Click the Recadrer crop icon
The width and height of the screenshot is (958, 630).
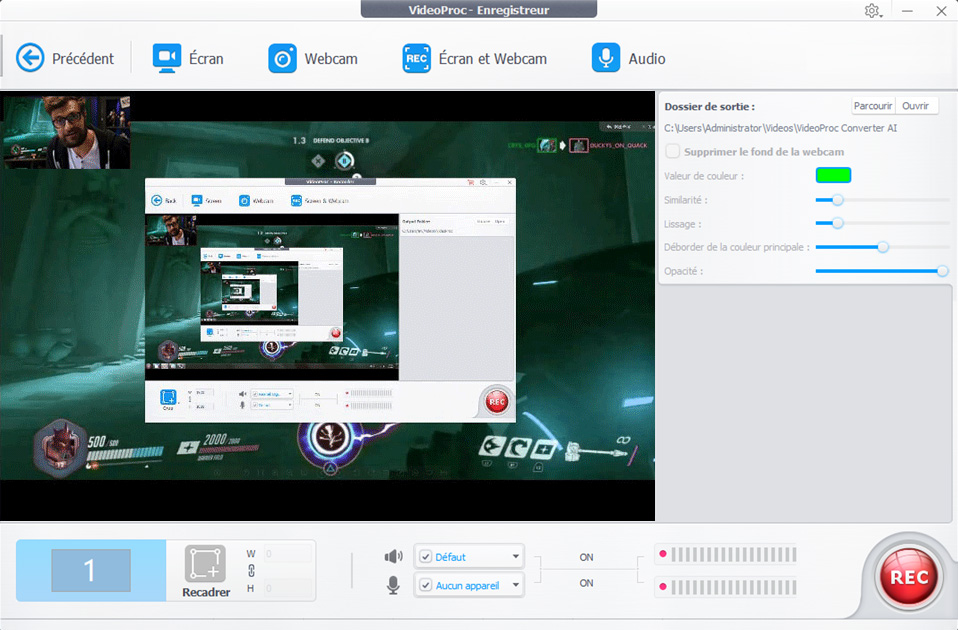205,563
